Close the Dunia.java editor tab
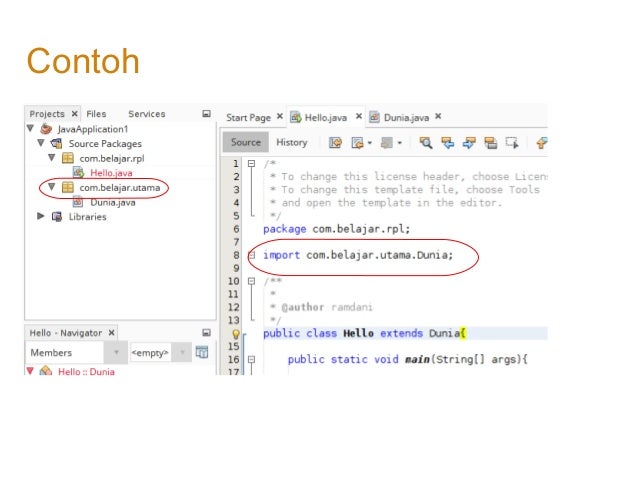Screen dimensions: 638x479 (438, 116)
